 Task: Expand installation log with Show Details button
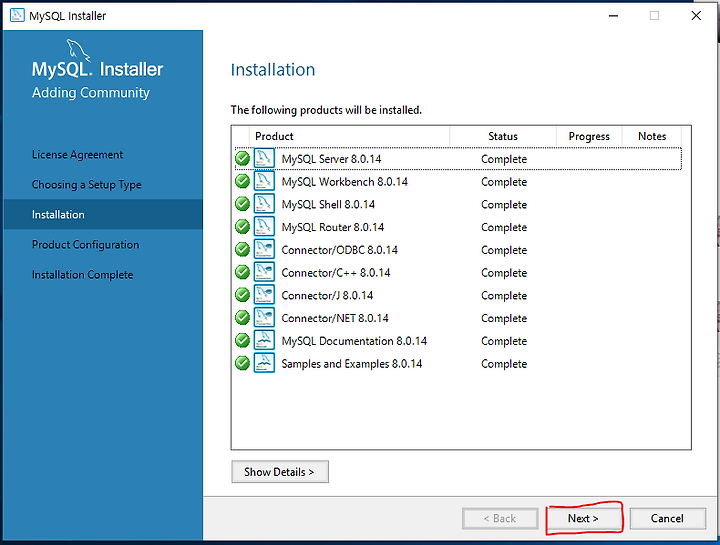(280, 472)
